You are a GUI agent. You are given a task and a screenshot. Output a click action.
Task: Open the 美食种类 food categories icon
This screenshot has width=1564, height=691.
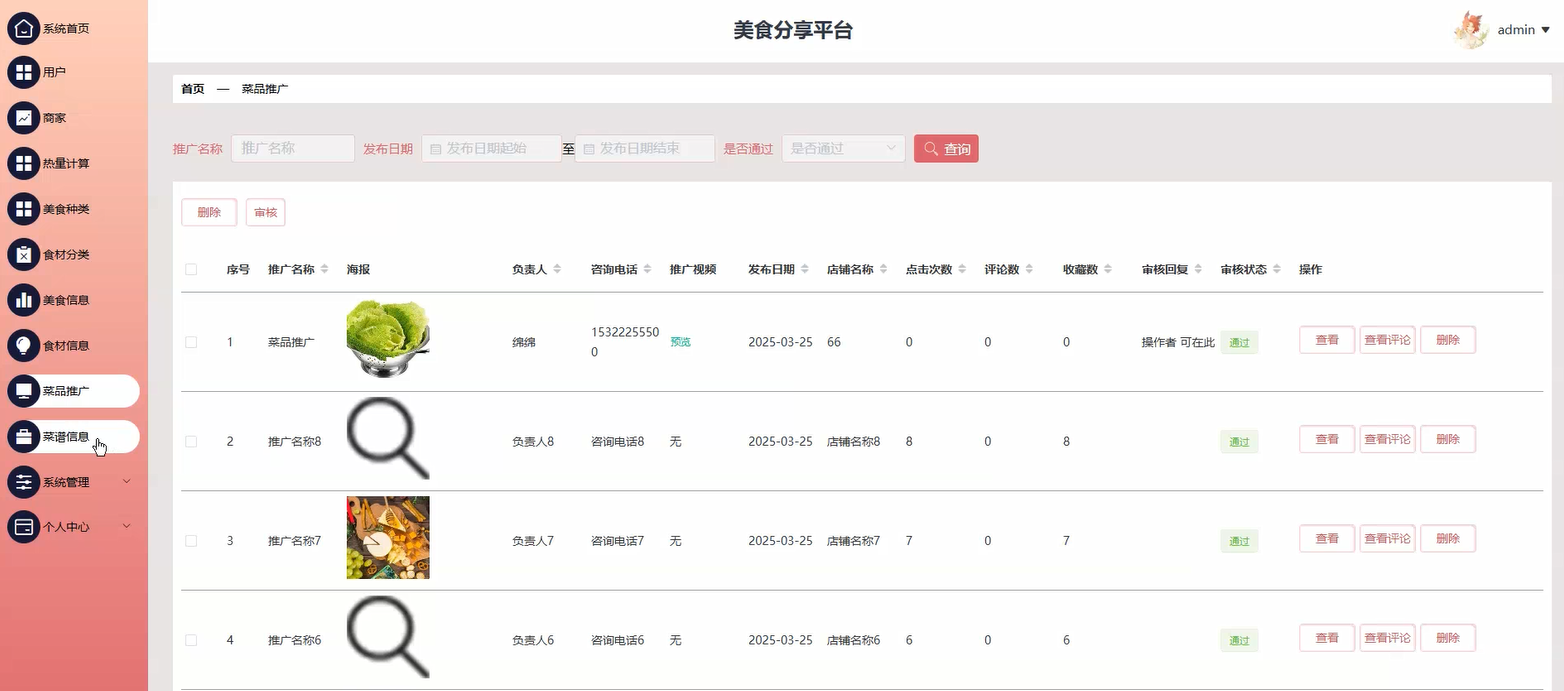(x=23, y=209)
